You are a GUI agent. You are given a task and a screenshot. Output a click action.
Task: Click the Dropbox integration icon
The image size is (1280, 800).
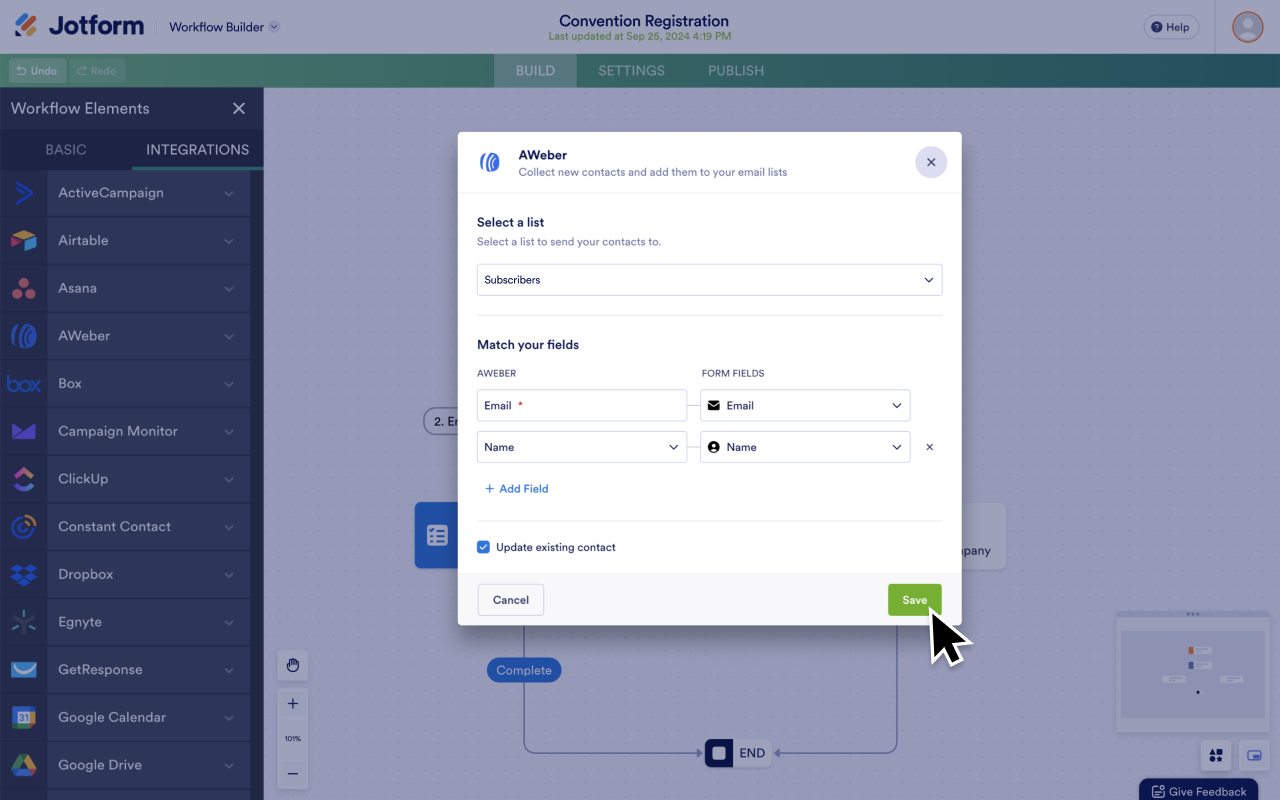pyautogui.click(x=24, y=575)
